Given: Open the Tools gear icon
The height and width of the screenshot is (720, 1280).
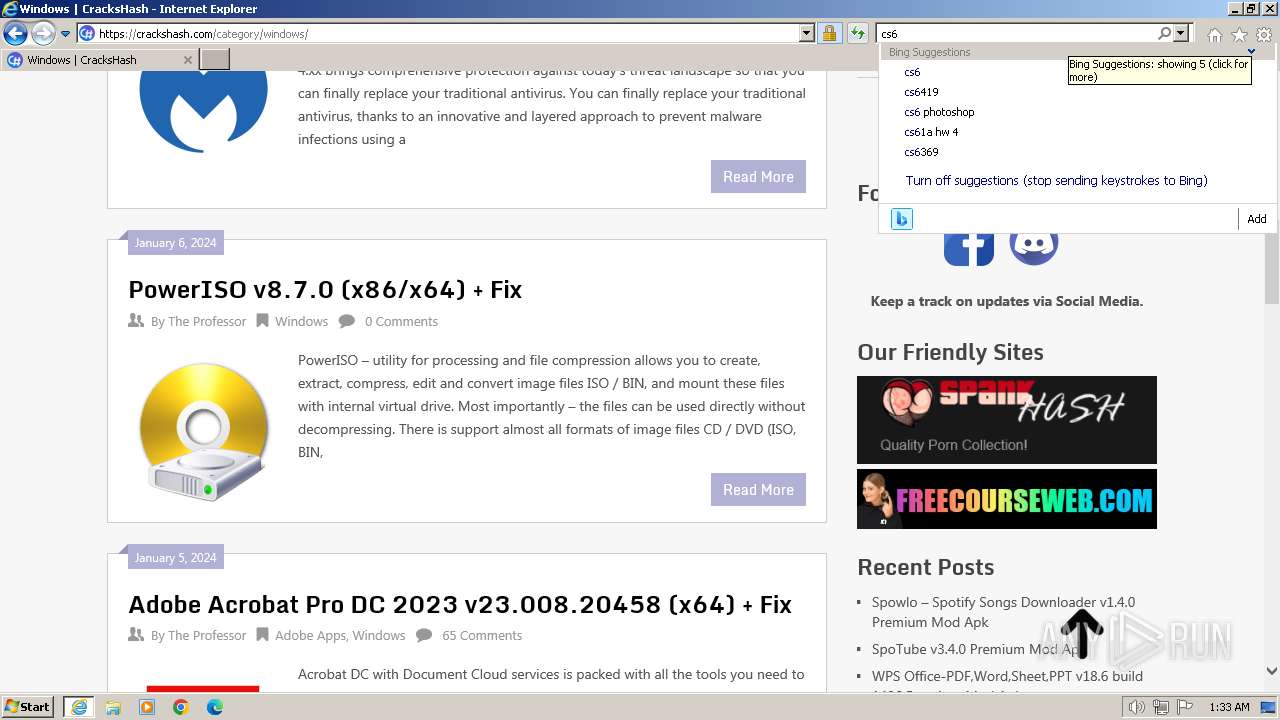Looking at the screenshot, I should [1264, 35].
